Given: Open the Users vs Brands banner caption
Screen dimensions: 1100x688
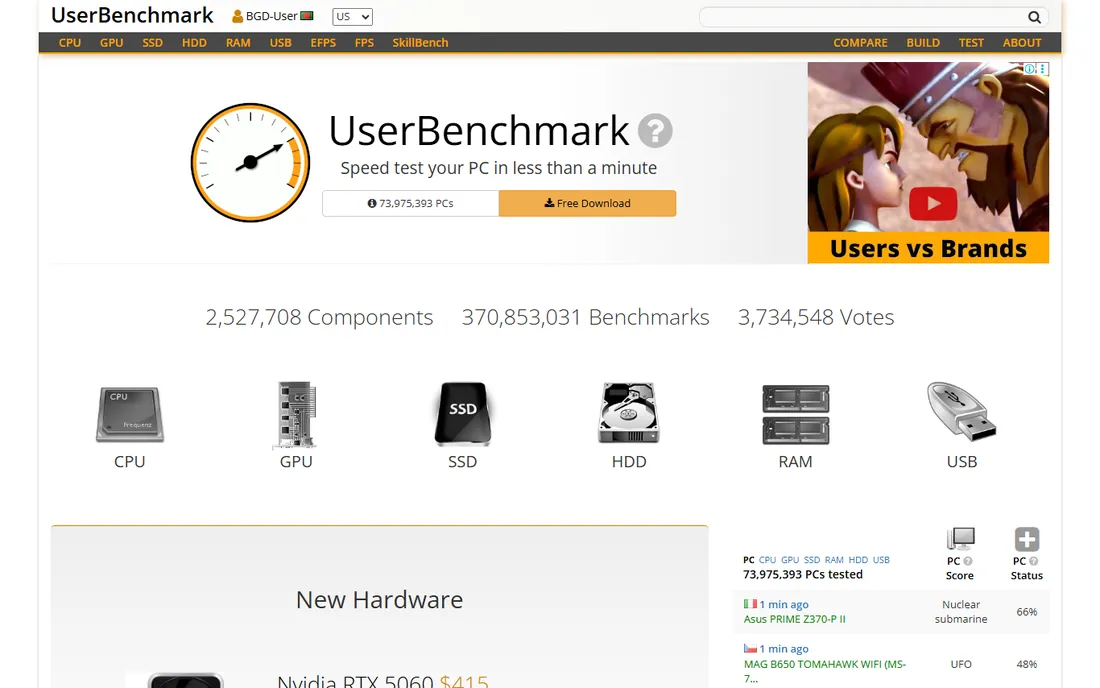Looking at the screenshot, I should pos(928,248).
